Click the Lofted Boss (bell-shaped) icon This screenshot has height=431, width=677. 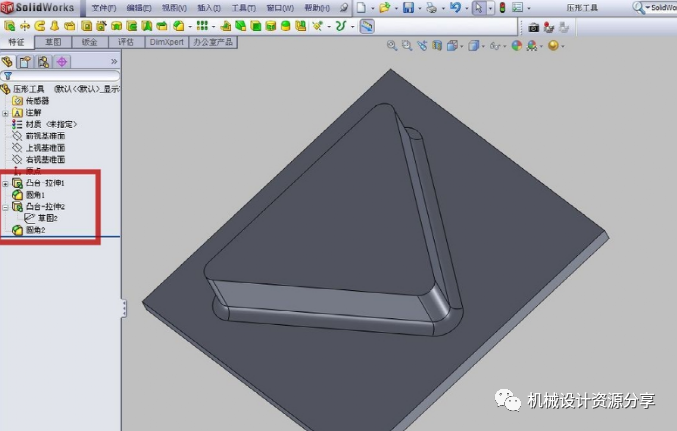coord(55,26)
